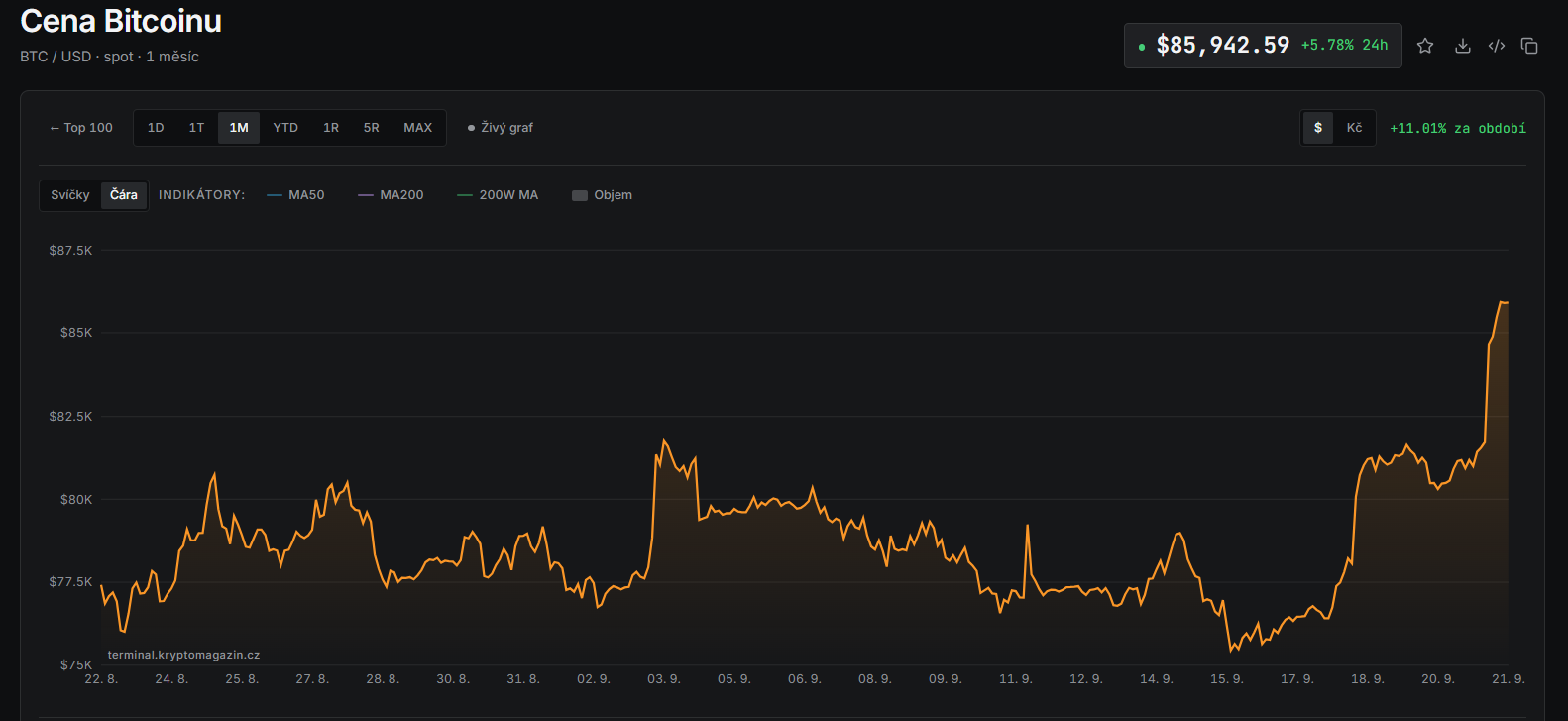Click the $77.5K axis label

pyautogui.click(x=70, y=582)
